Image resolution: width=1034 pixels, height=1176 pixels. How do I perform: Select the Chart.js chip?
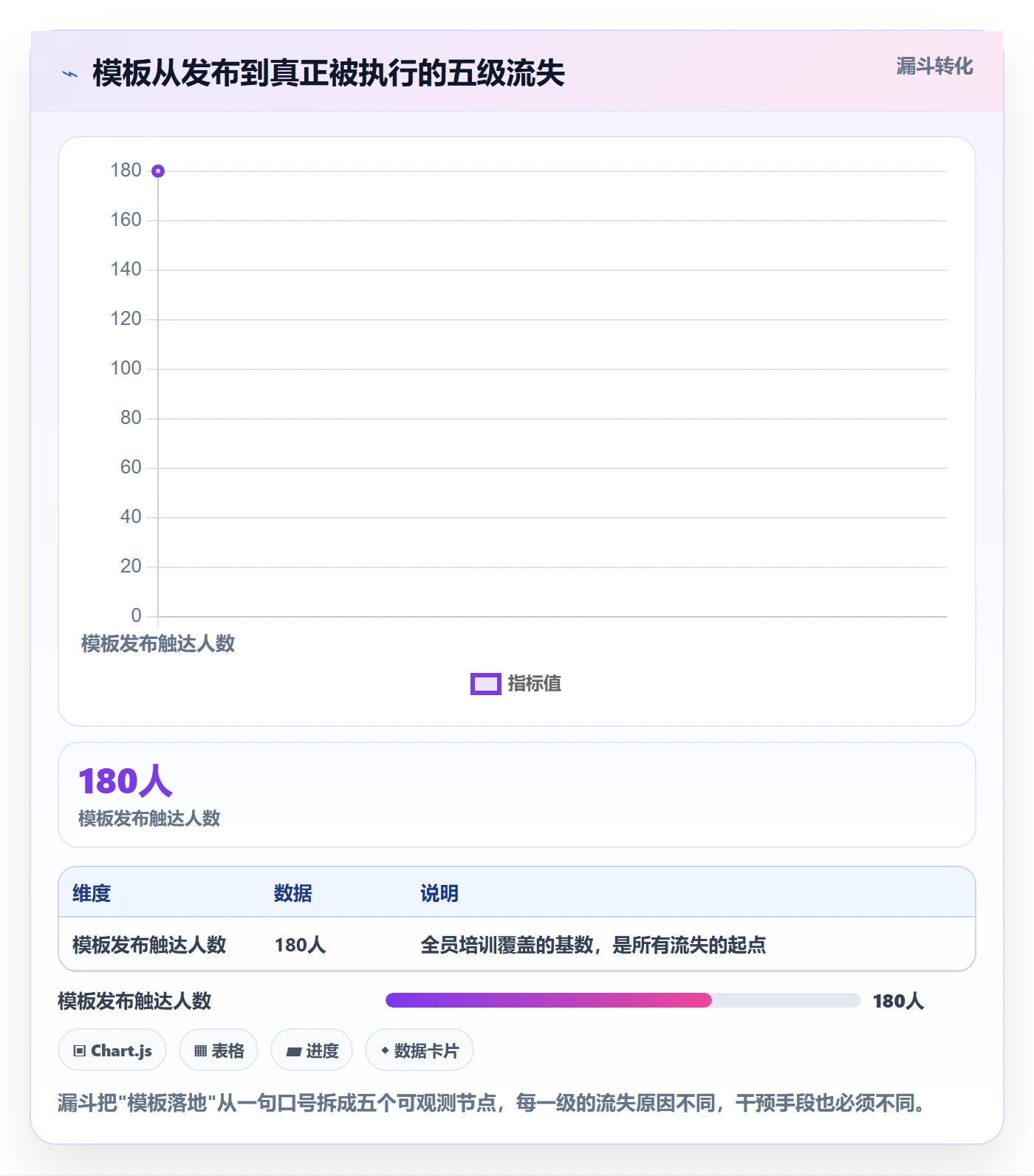tap(112, 1050)
